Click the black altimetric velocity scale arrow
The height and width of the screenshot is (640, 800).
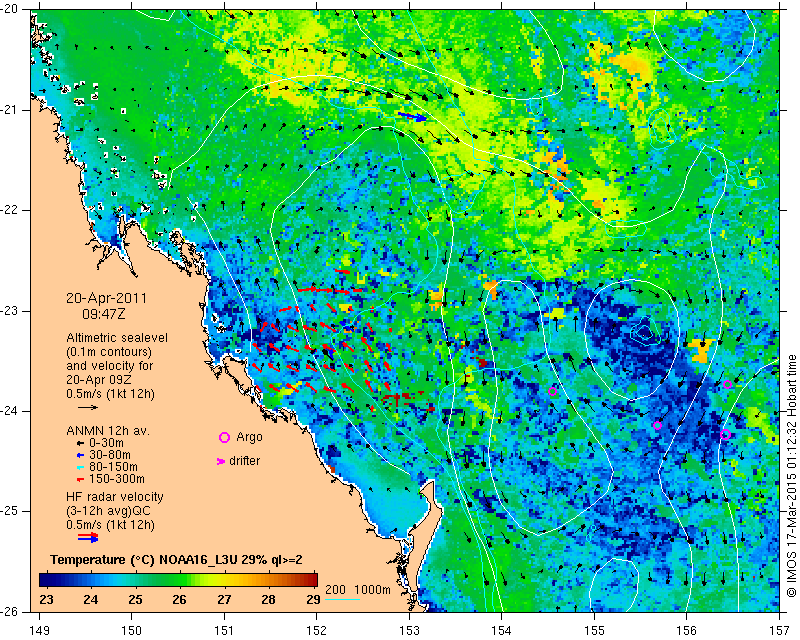(88, 407)
